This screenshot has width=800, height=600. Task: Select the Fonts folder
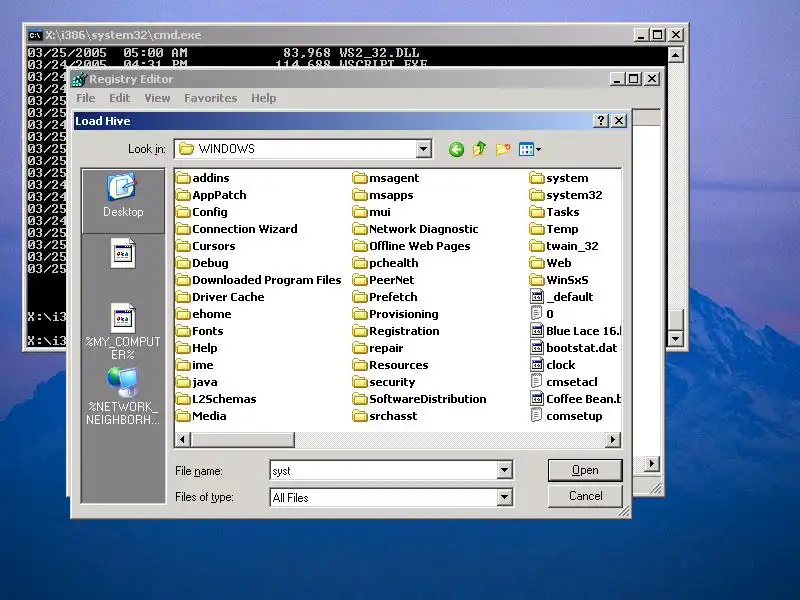tap(200, 331)
